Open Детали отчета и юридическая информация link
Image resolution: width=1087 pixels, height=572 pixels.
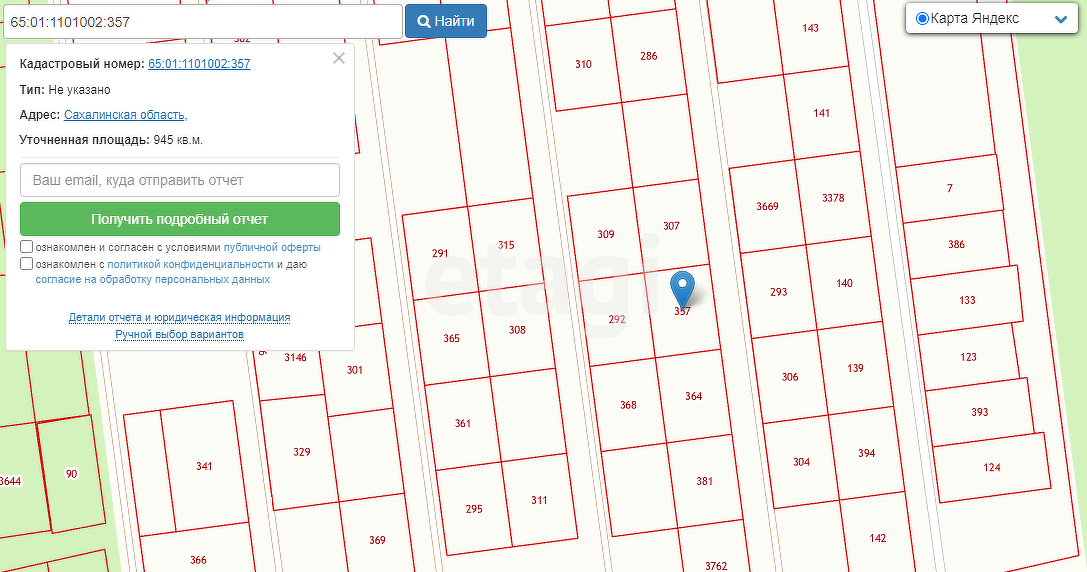coord(180,317)
